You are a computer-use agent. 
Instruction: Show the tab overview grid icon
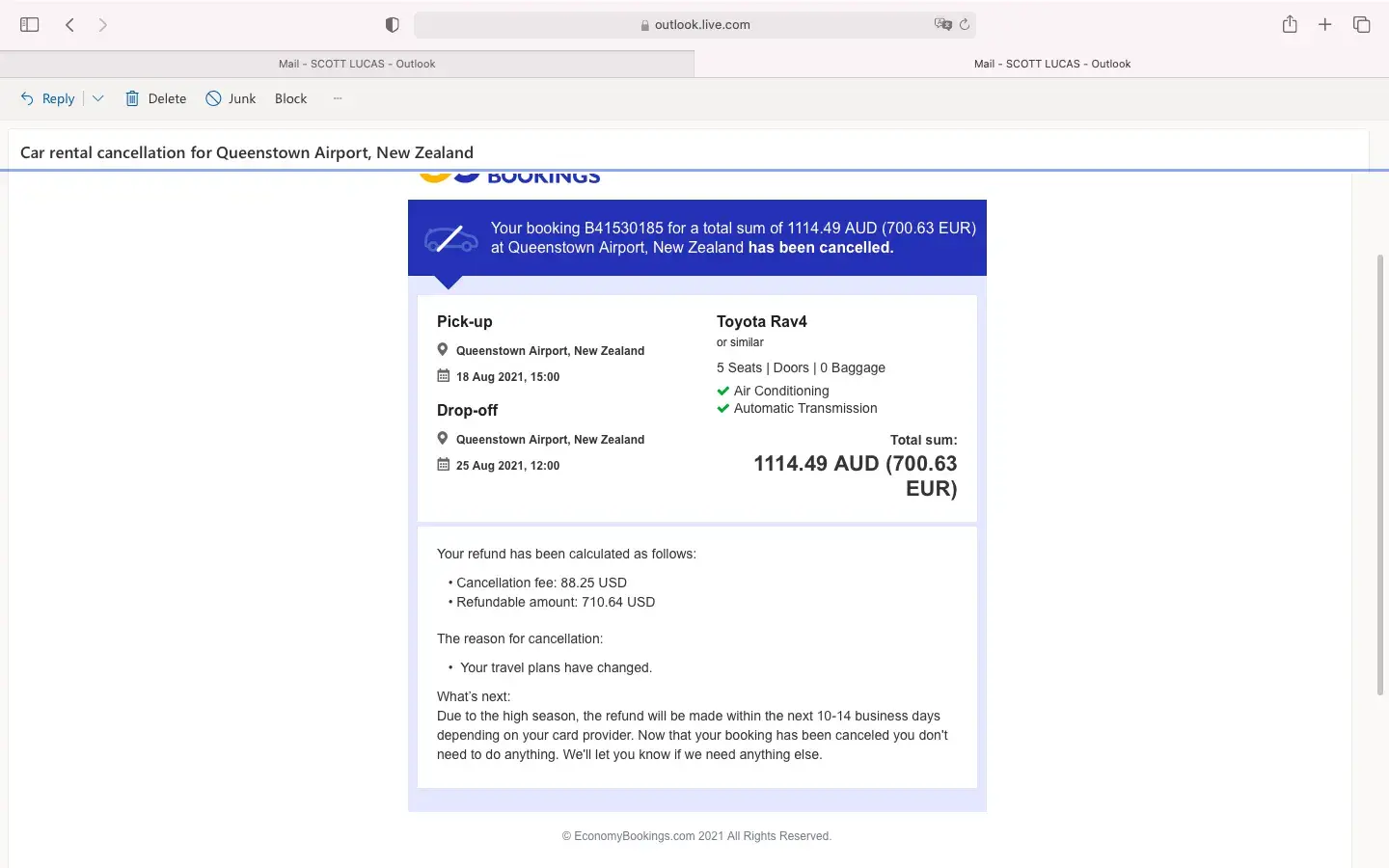[1361, 25]
